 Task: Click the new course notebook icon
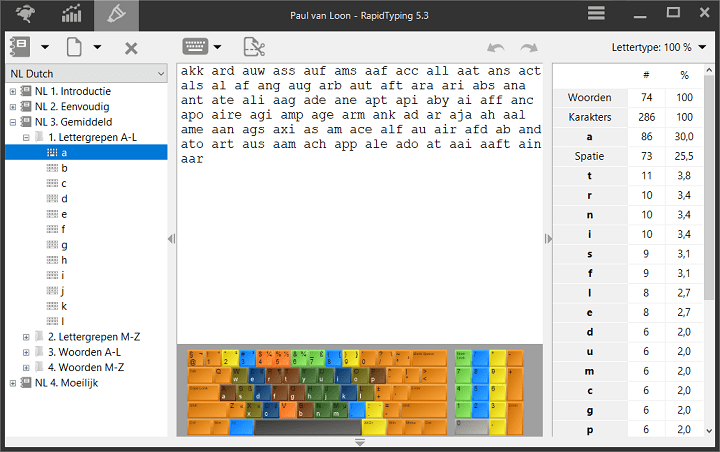pos(21,47)
